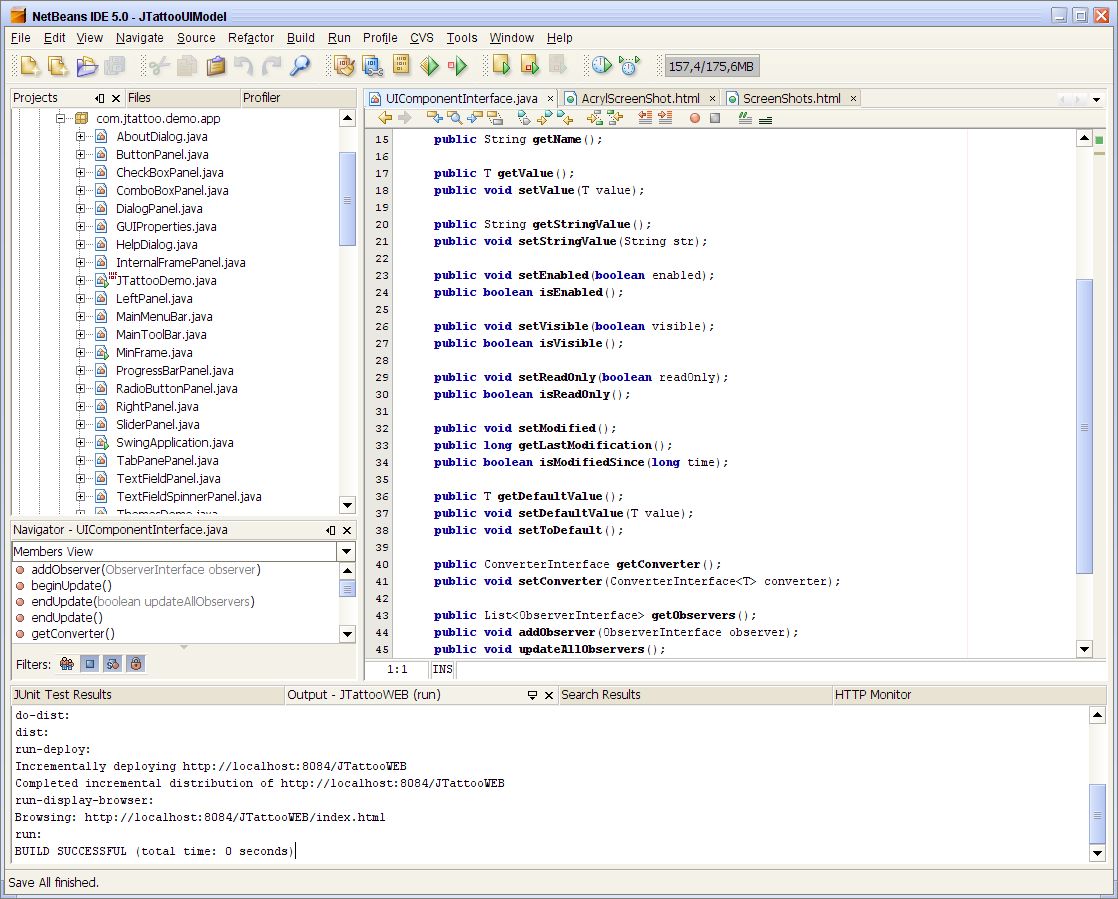1118x899 pixels.
Task: Close the Output JTattooWEB window
Action: click(549, 695)
